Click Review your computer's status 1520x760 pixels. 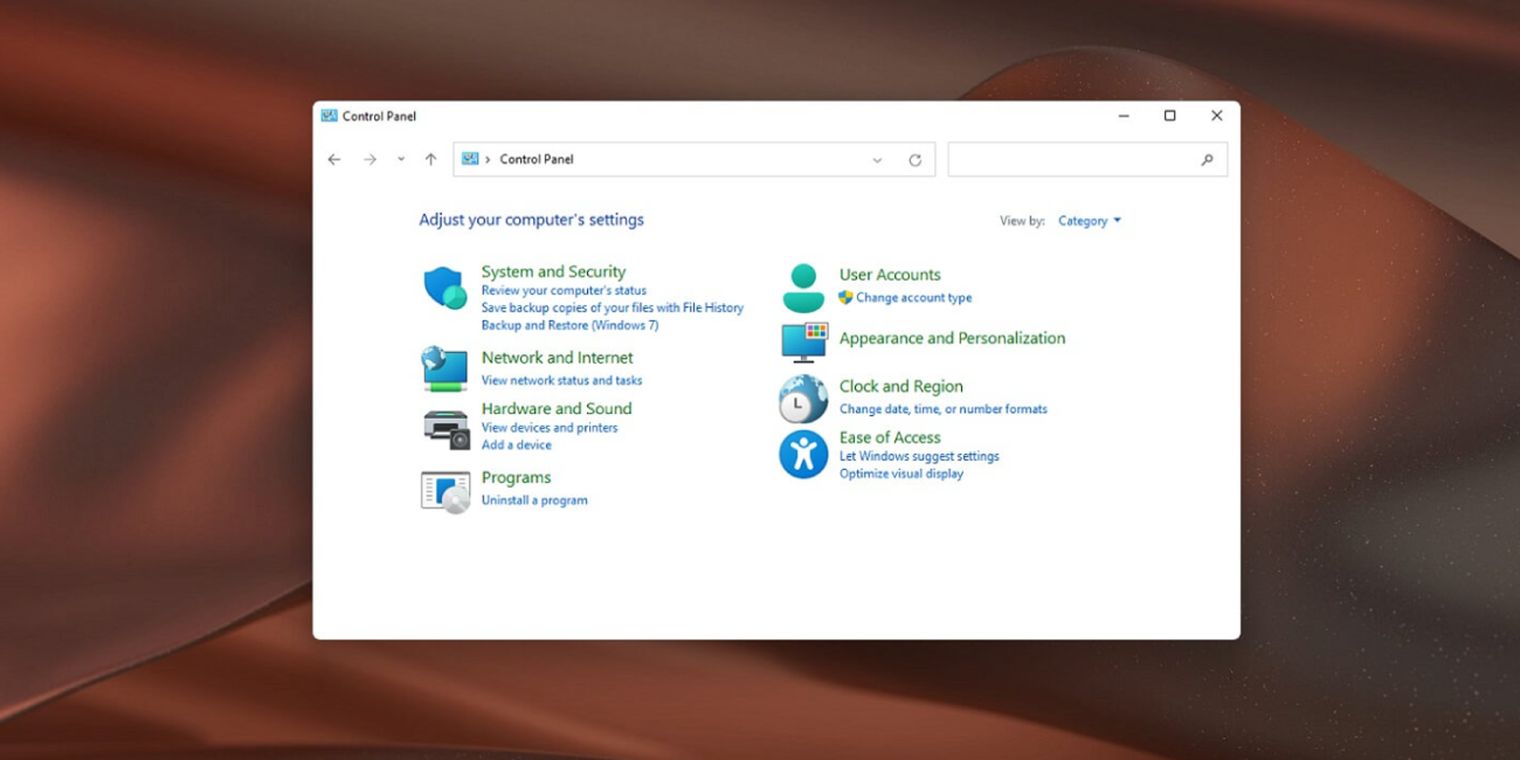tap(564, 290)
